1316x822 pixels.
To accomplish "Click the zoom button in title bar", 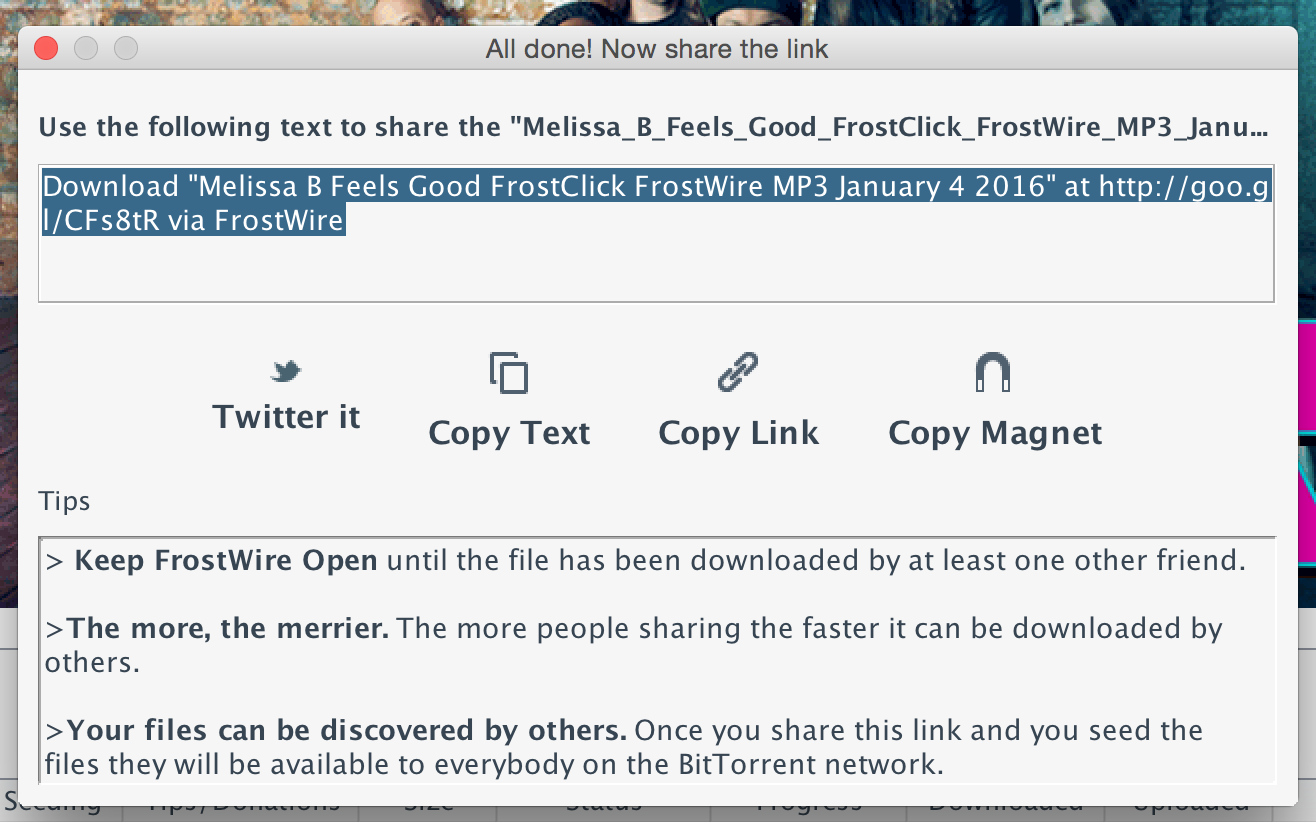I will point(125,48).
